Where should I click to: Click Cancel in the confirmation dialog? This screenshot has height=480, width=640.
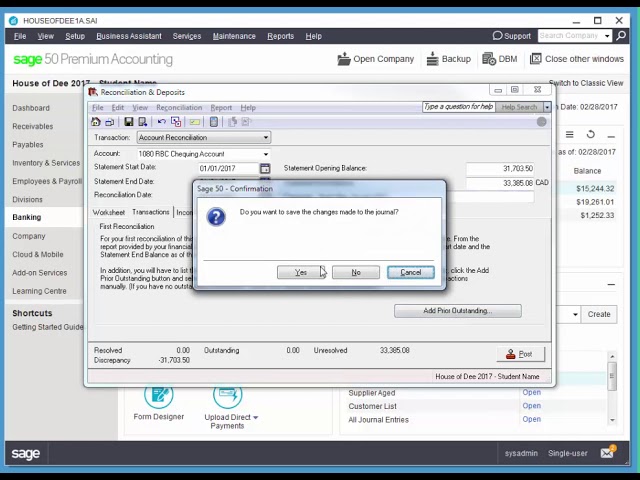click(411, 272)
